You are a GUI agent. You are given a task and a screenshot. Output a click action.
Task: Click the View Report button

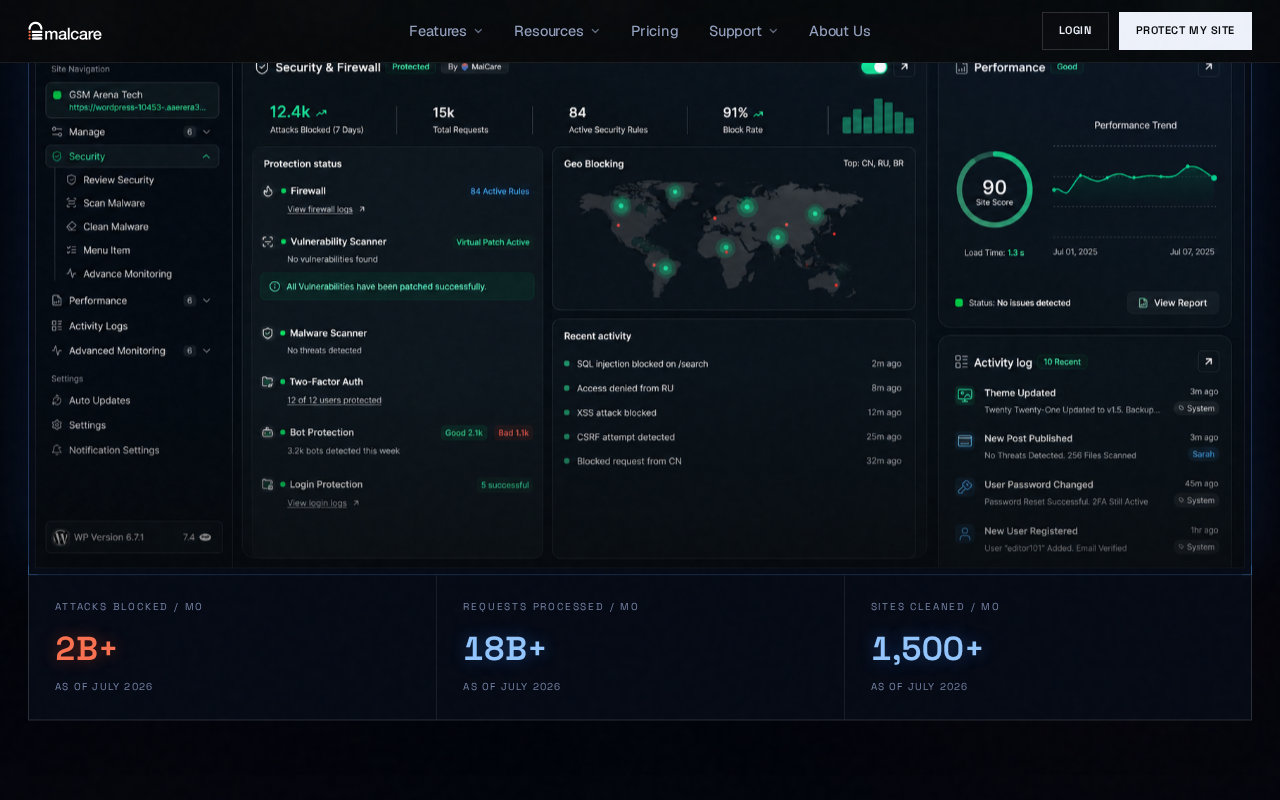click(1173, 303)
